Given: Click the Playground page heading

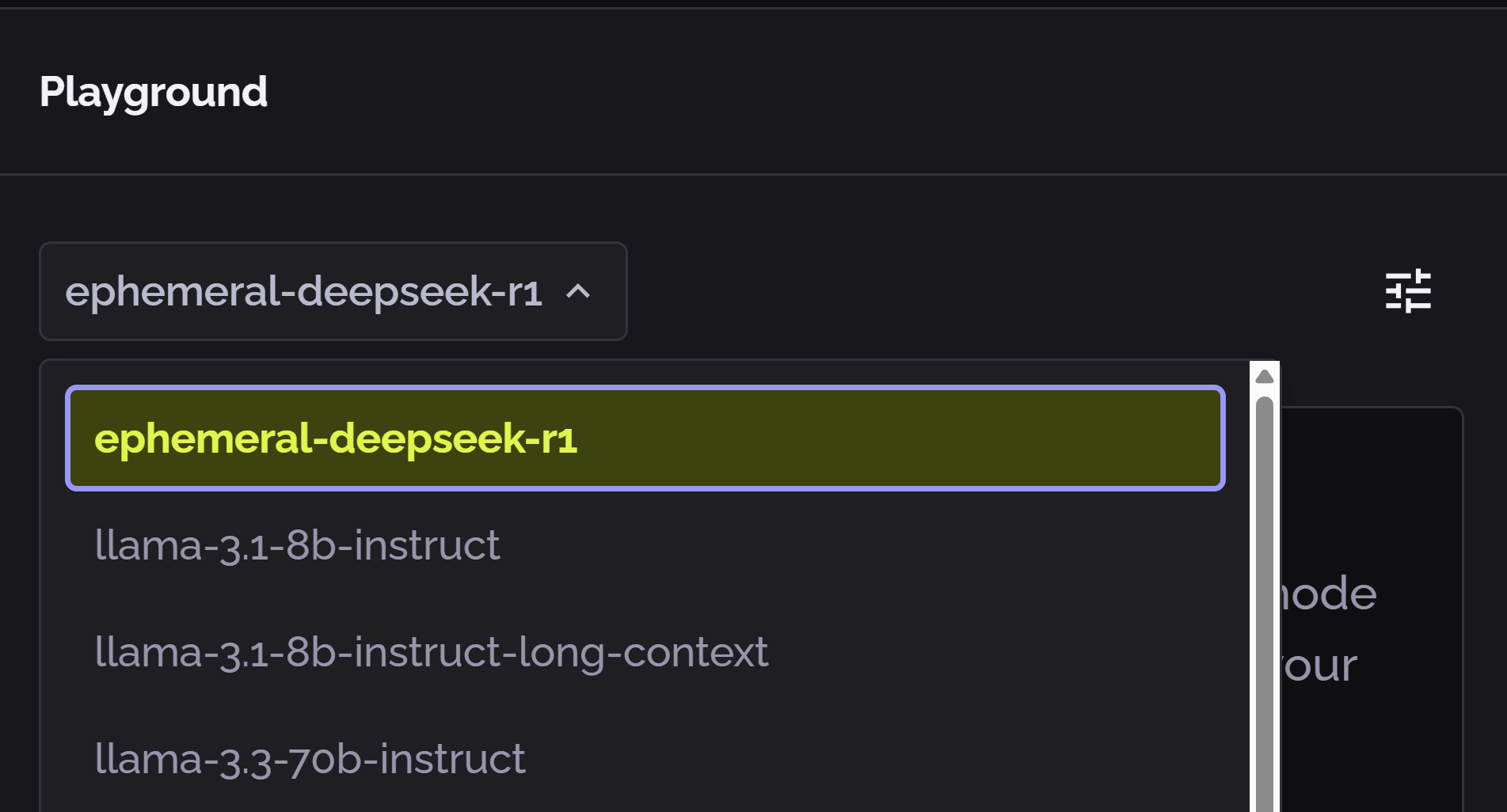Looking at the screenshot, I should [154, 92].
